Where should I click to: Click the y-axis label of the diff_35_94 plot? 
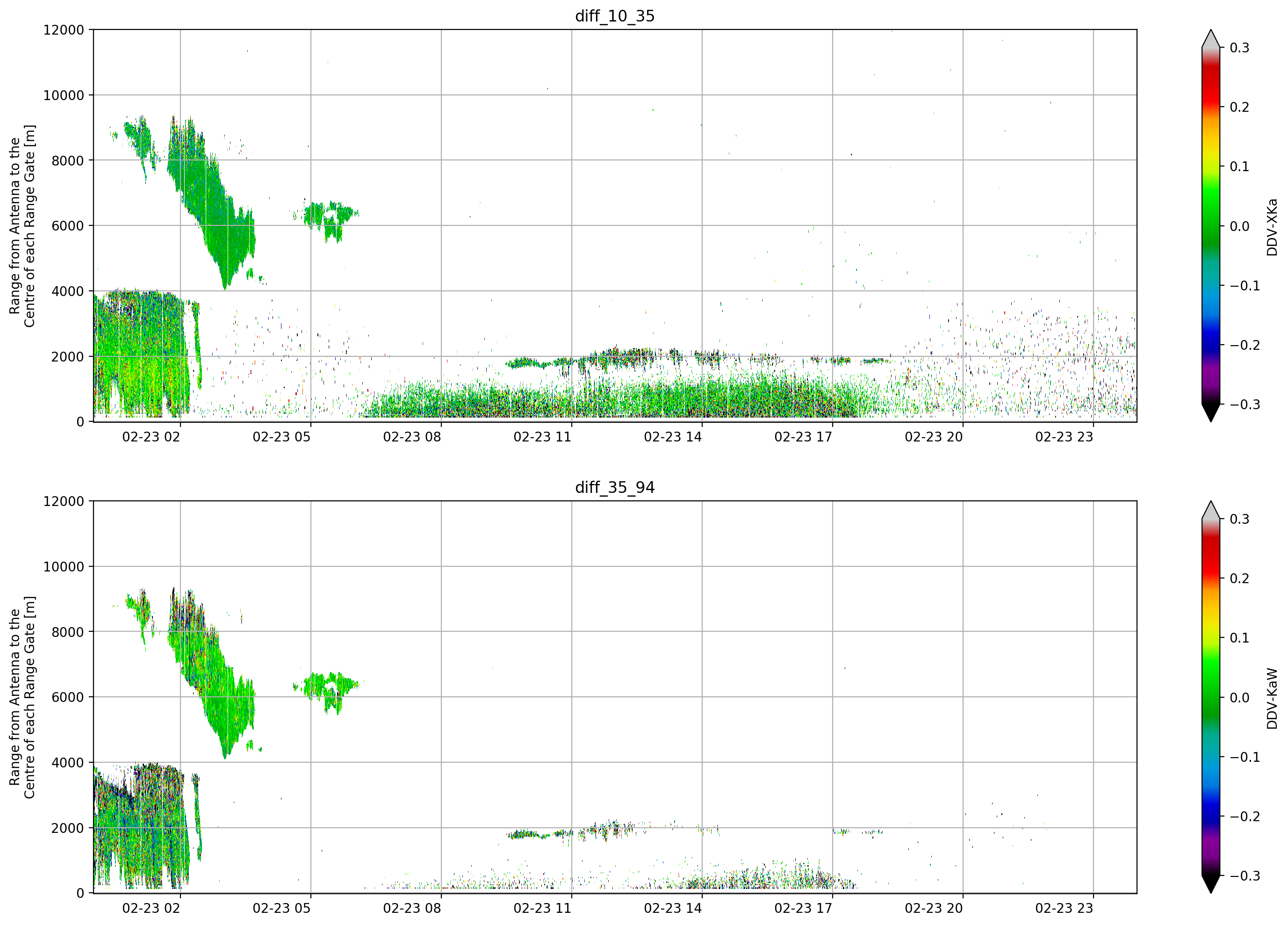tap(22, 697)
